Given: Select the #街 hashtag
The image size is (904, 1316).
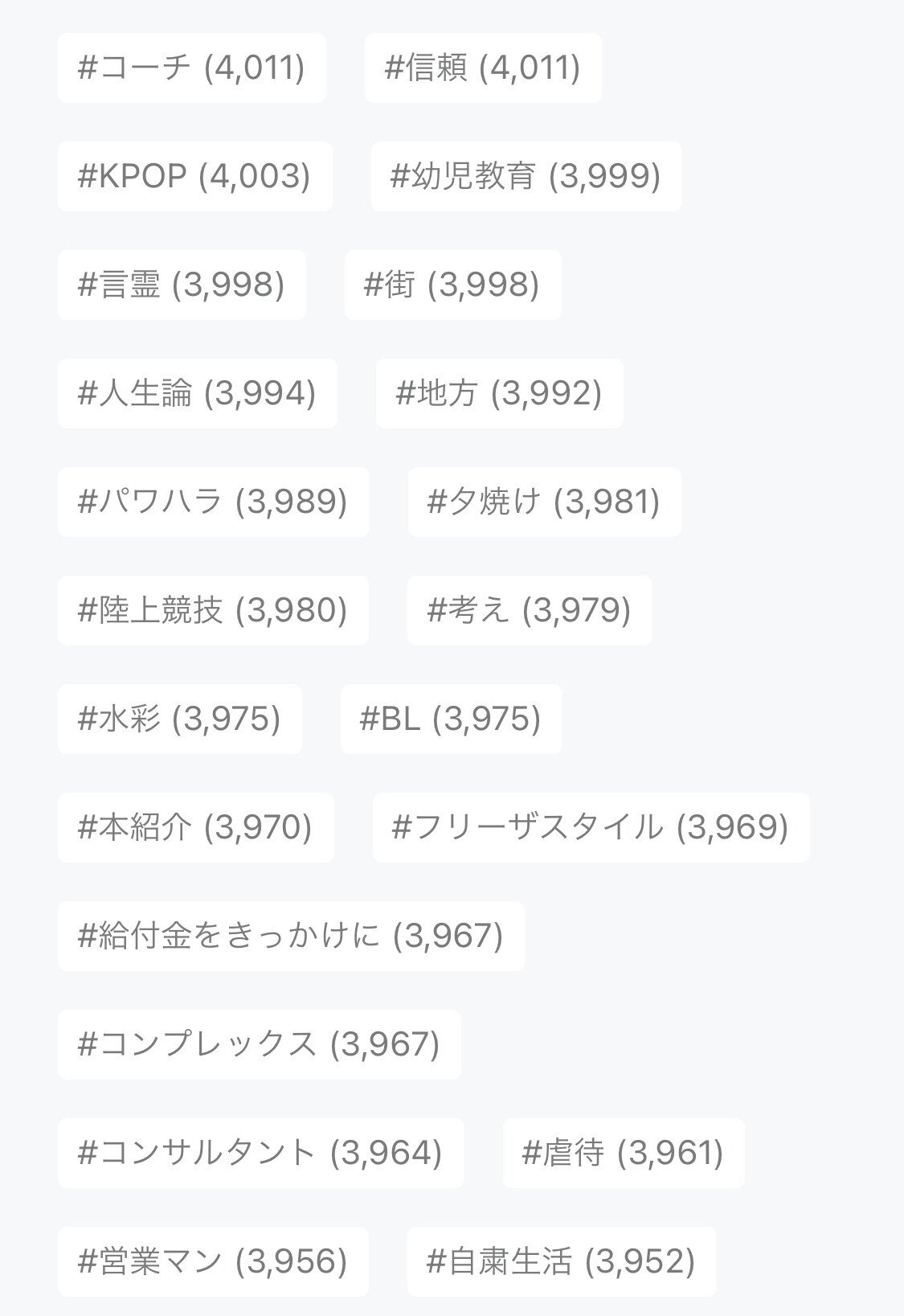Looking at the screenshot, I should (452, 285).
